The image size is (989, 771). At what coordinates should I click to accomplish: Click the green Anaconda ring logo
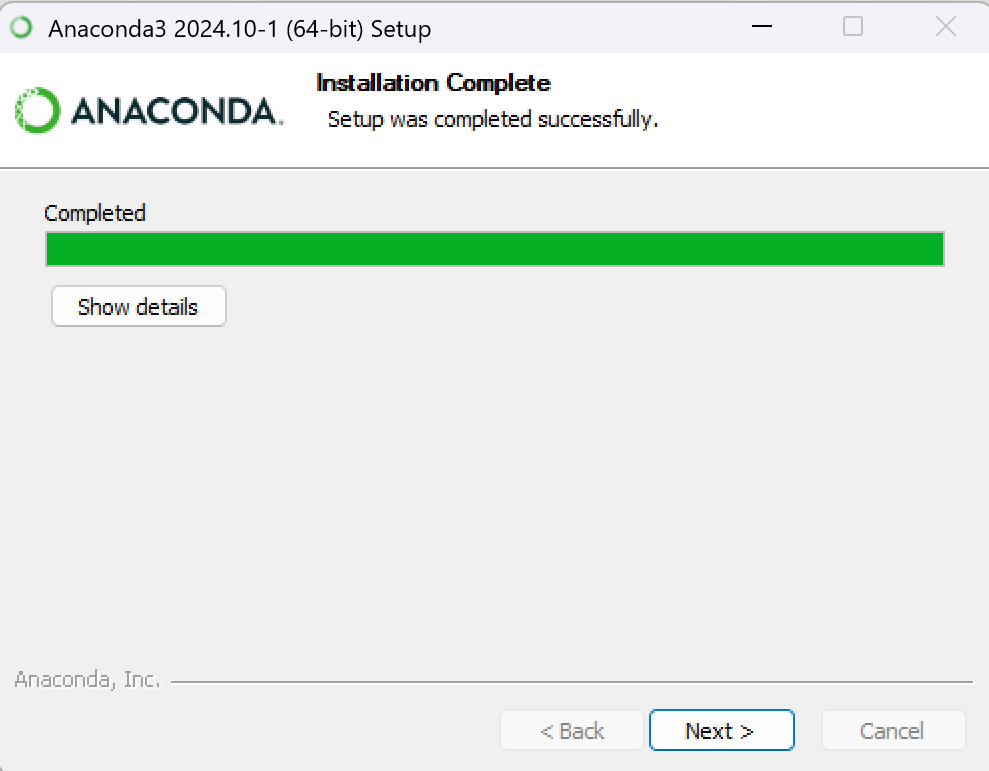[37, 110]
